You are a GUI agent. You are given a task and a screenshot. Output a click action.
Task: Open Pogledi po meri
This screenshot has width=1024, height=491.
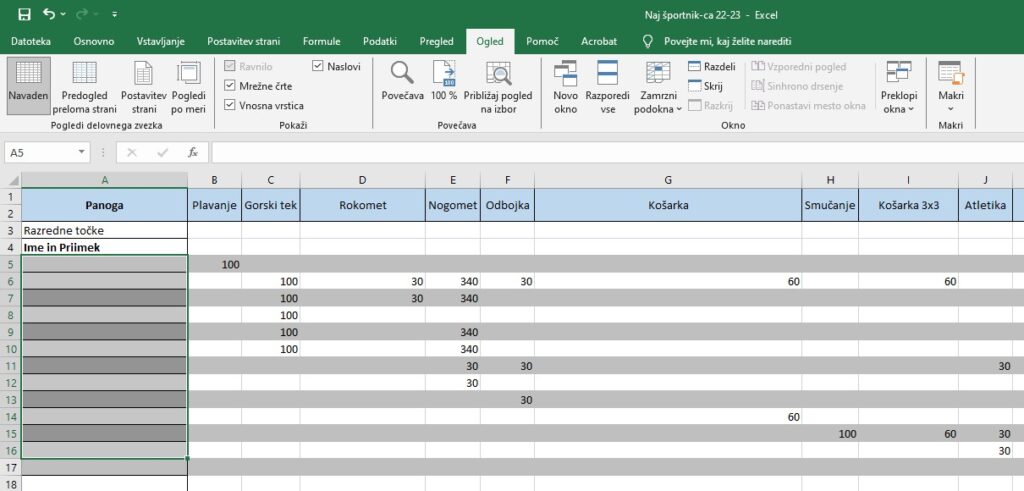(x=189, y=86)
